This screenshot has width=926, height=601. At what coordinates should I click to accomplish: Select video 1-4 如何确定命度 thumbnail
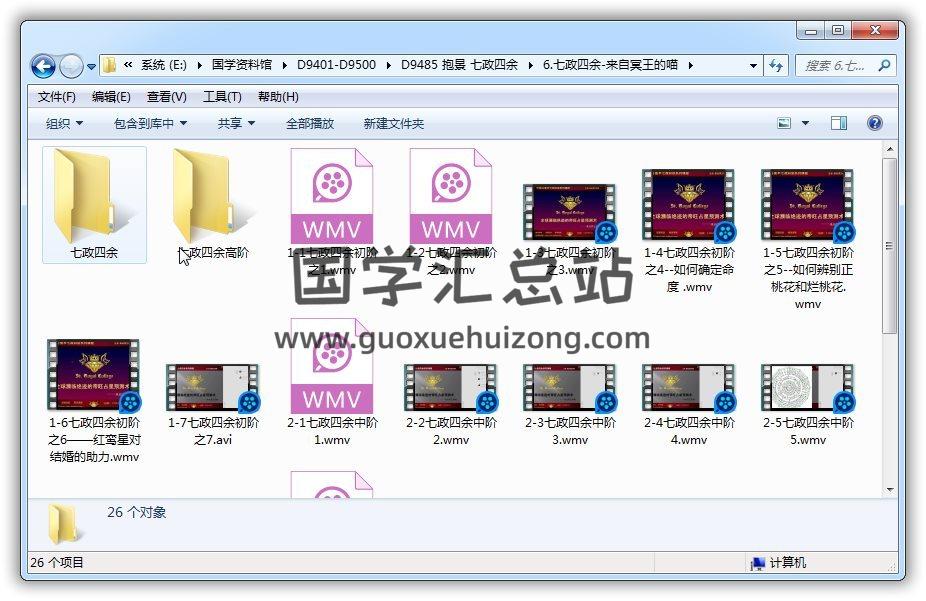689,206
